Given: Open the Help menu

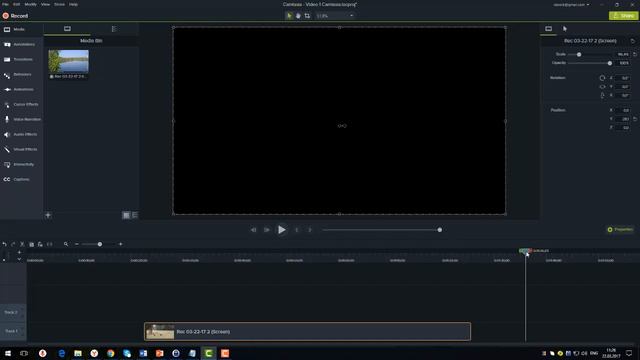Looking at the screenshot, I should coord(73,4).
